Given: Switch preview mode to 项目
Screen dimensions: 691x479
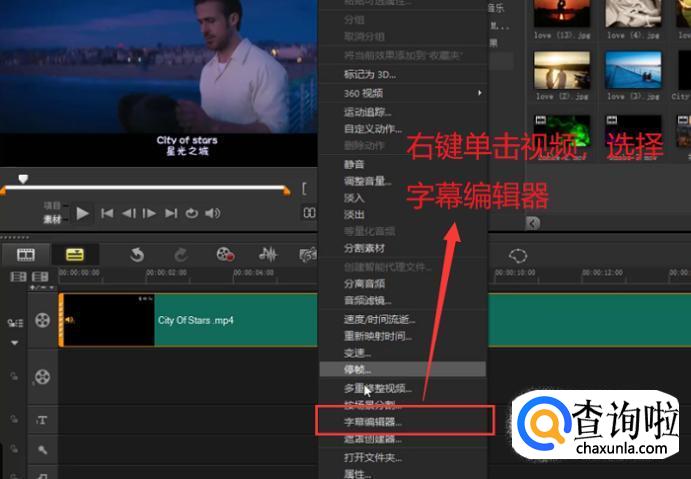Looking at the screenshot, I should click(52, 206).
